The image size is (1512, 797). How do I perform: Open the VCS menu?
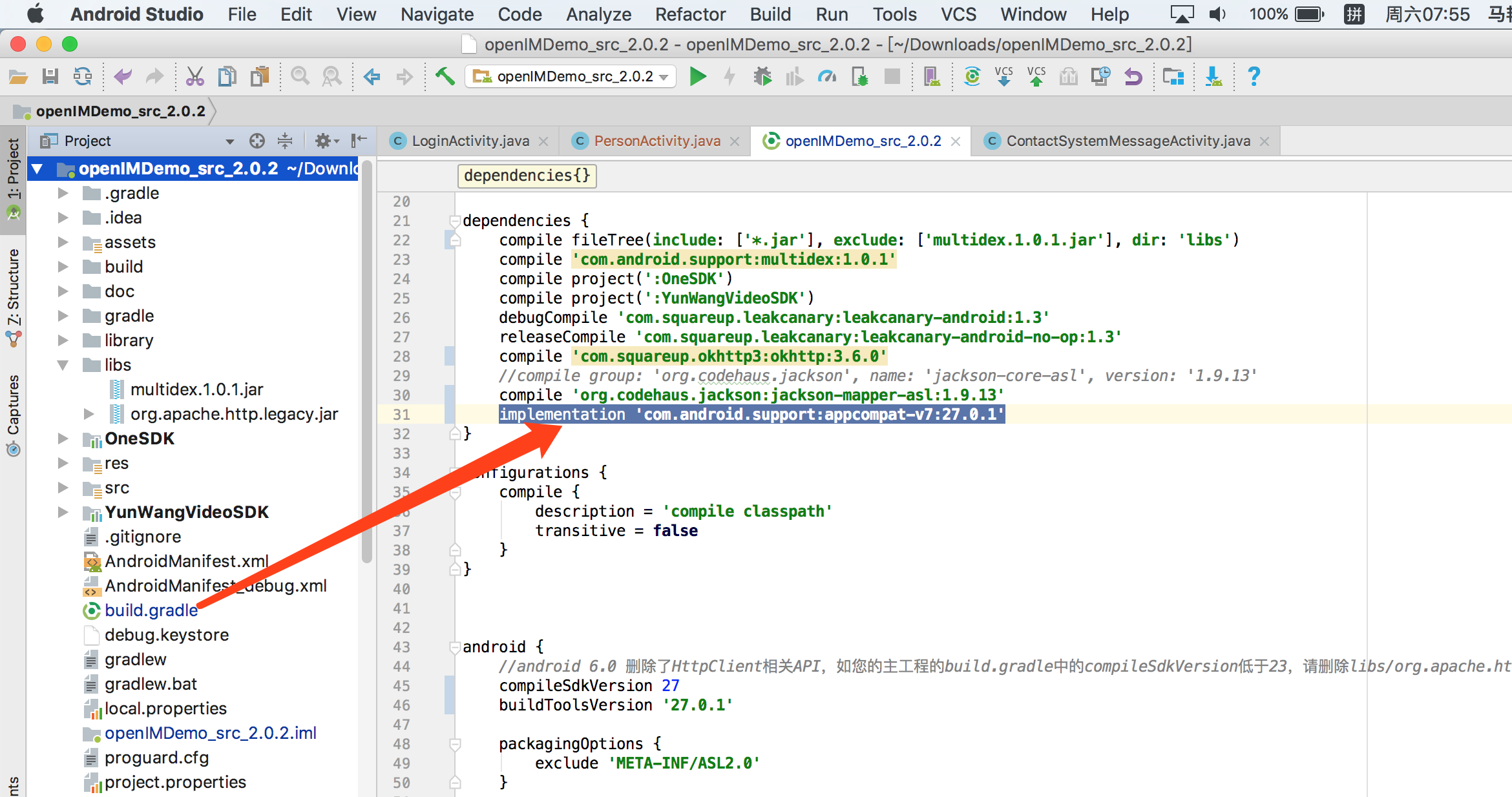point(958,14)
